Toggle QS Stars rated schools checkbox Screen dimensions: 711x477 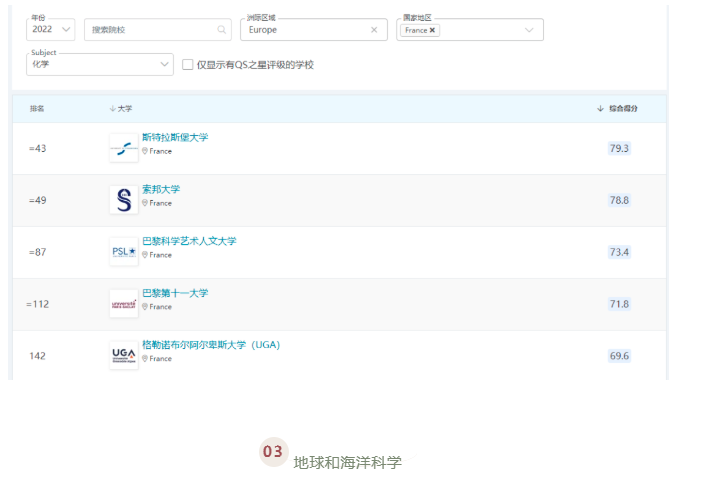pos(187,64)
